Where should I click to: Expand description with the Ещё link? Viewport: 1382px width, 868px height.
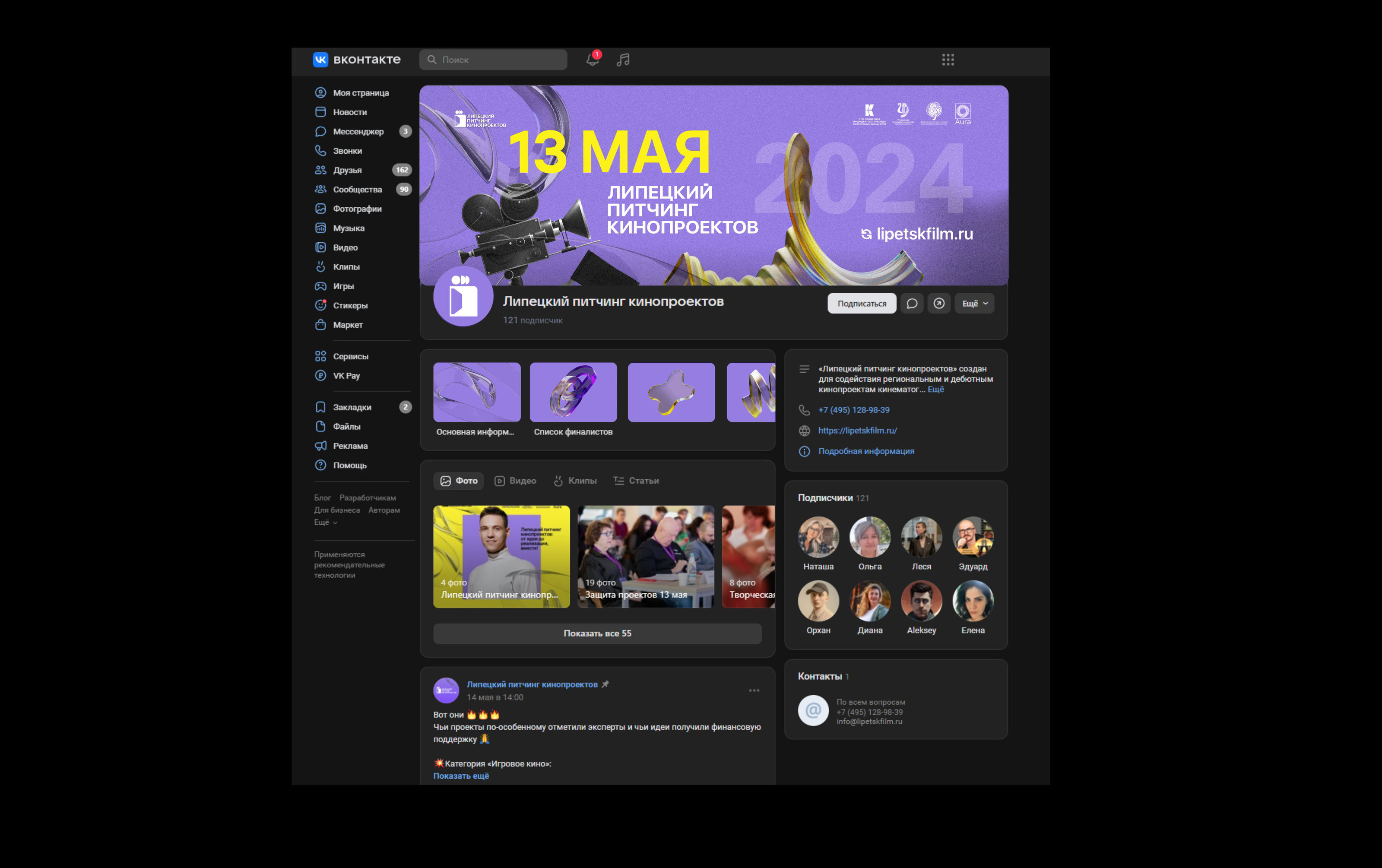click(935, 390)
